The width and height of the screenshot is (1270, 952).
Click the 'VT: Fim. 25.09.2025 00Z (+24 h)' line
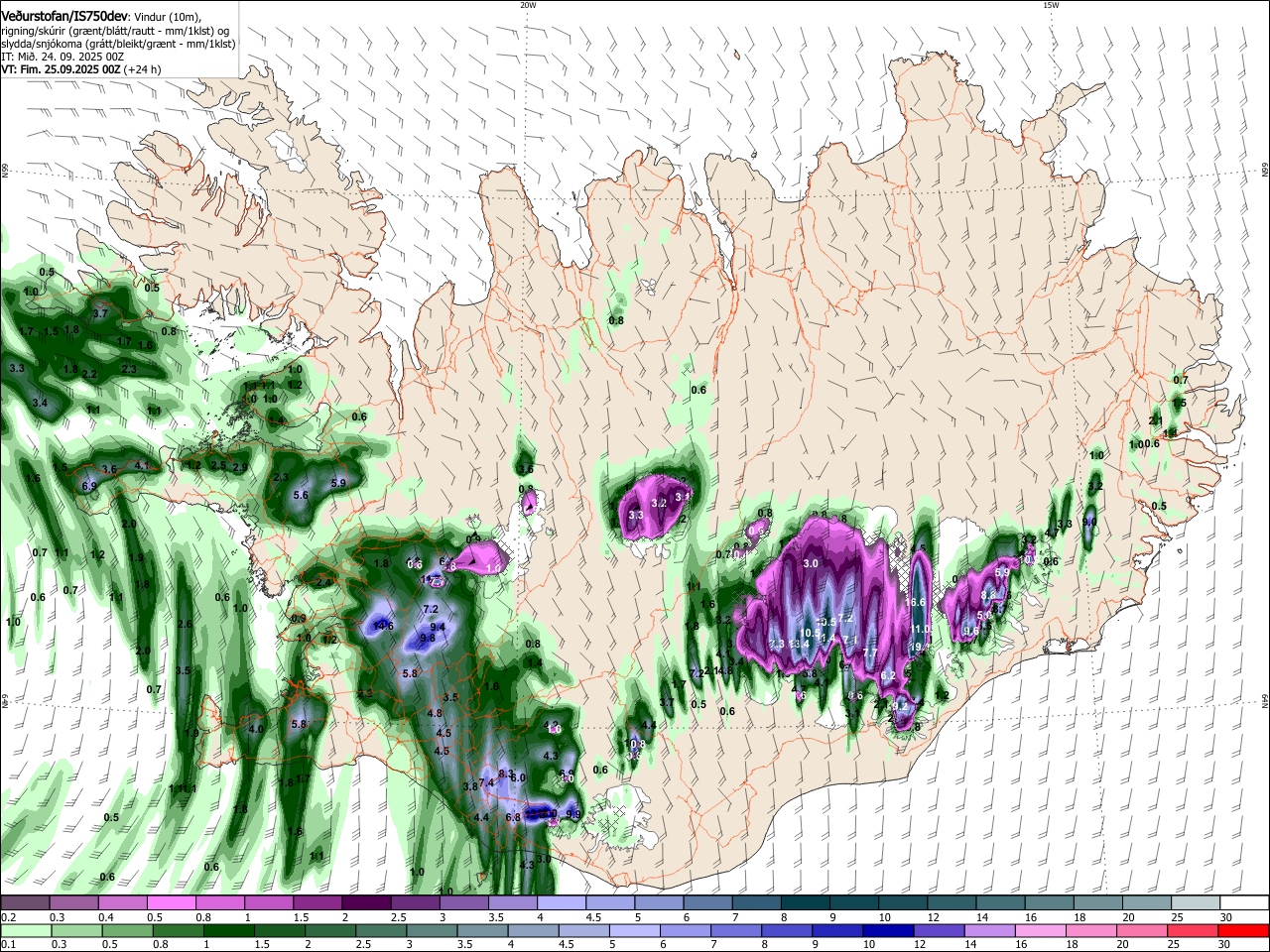pos(80,69)
